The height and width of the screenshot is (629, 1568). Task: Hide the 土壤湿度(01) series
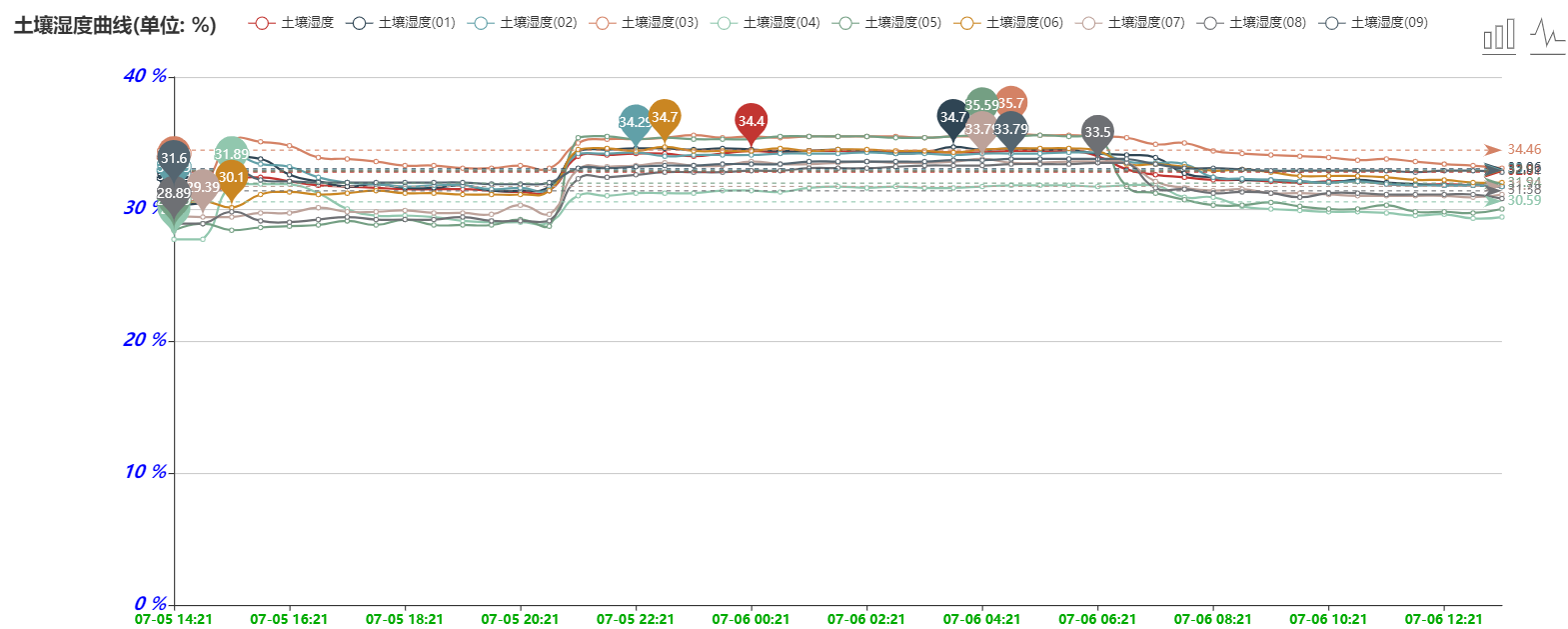401,22
